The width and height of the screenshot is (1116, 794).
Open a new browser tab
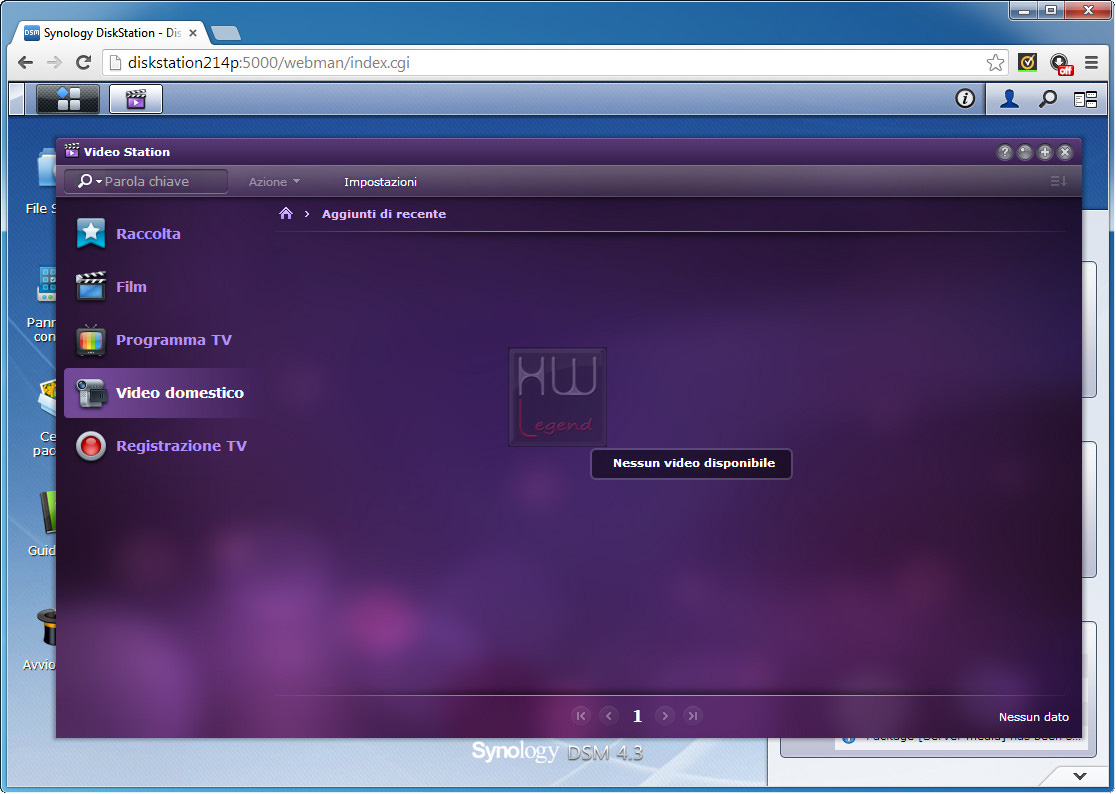[x=226, y=33]
